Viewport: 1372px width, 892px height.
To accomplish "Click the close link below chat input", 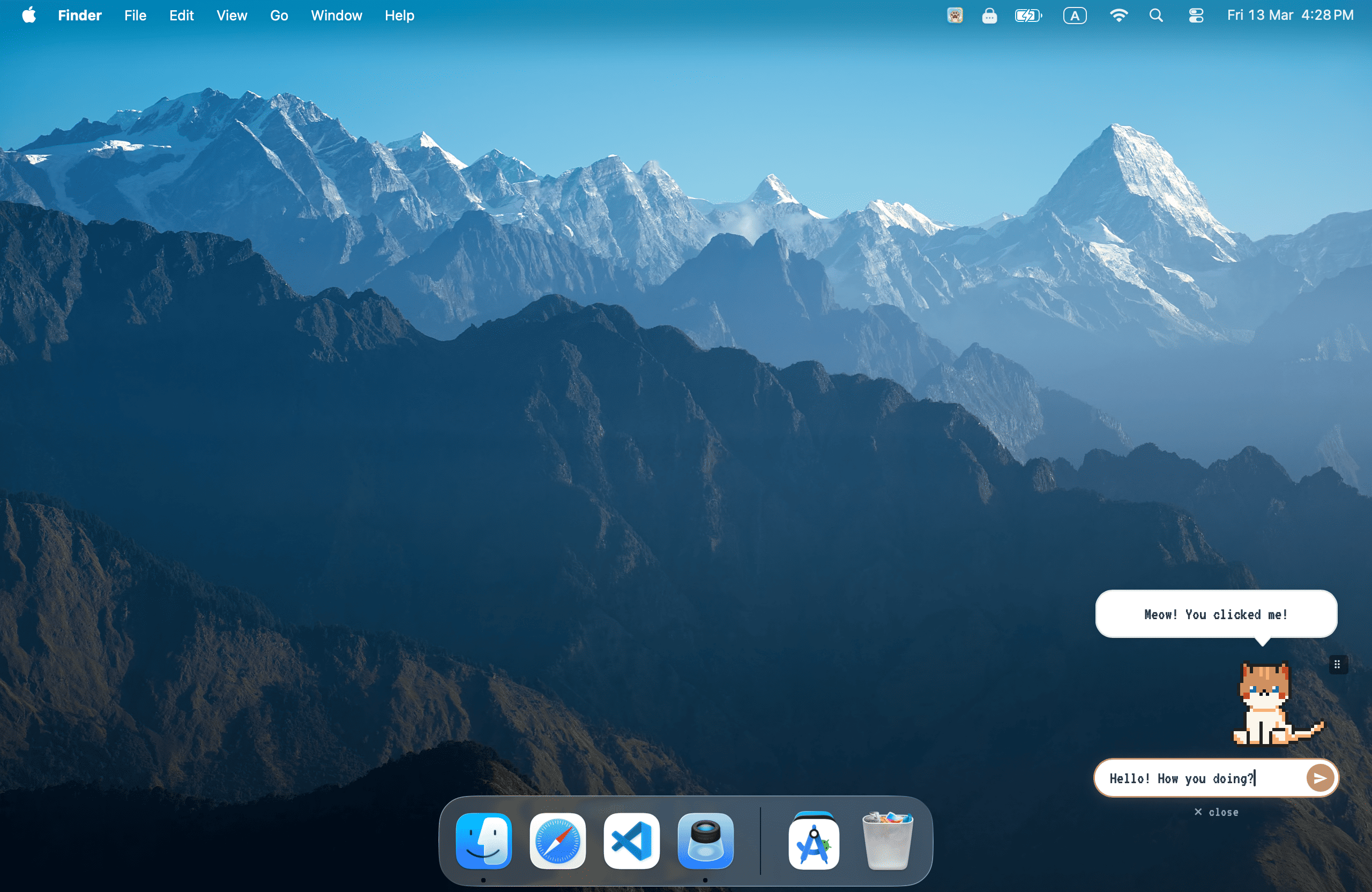I will (x=1216, y=812).
